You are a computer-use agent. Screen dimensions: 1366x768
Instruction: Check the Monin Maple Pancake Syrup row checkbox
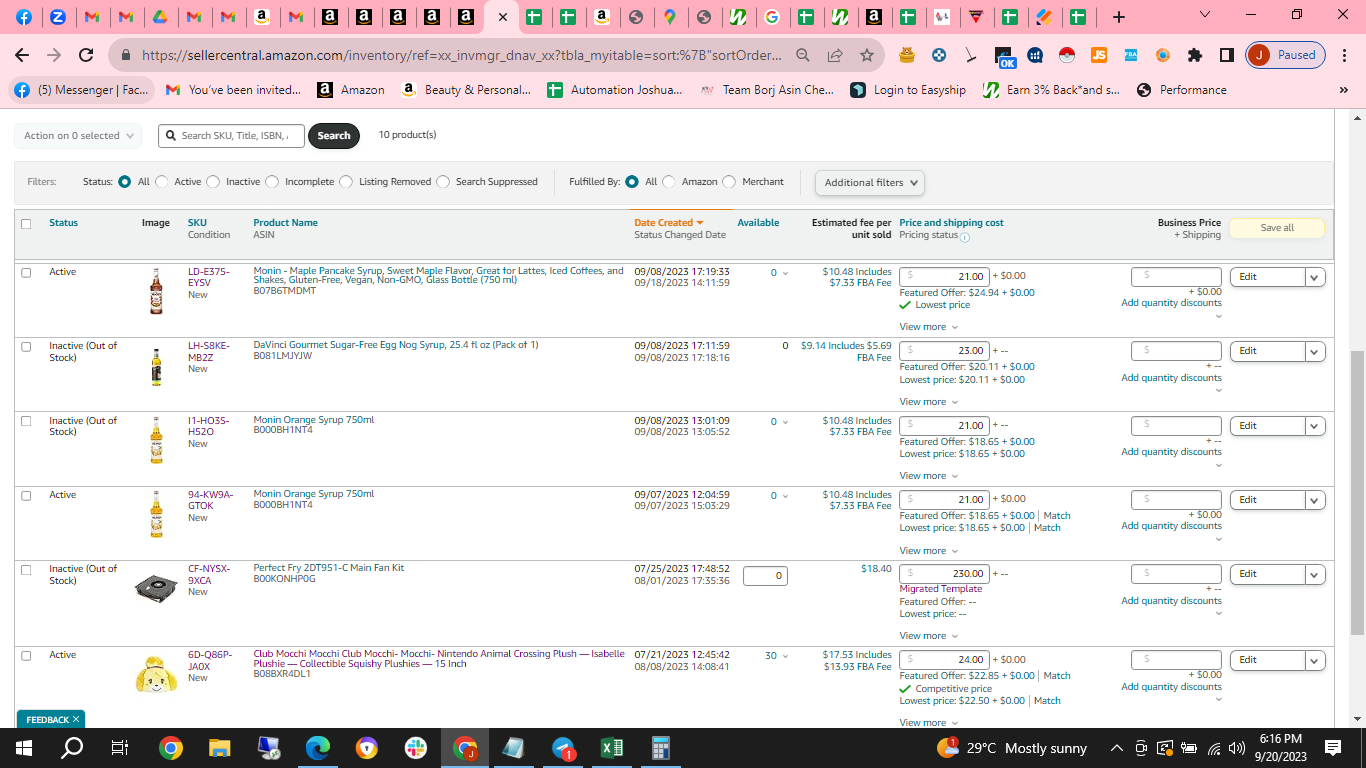(26, 272)
